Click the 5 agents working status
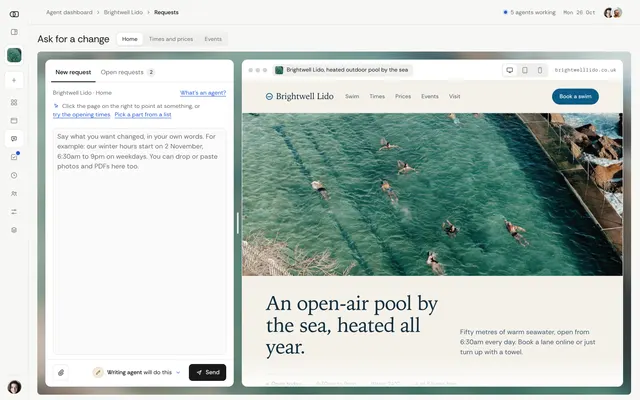Image resolution: width=640 pixels, height=400 pixels. [529, 12]
